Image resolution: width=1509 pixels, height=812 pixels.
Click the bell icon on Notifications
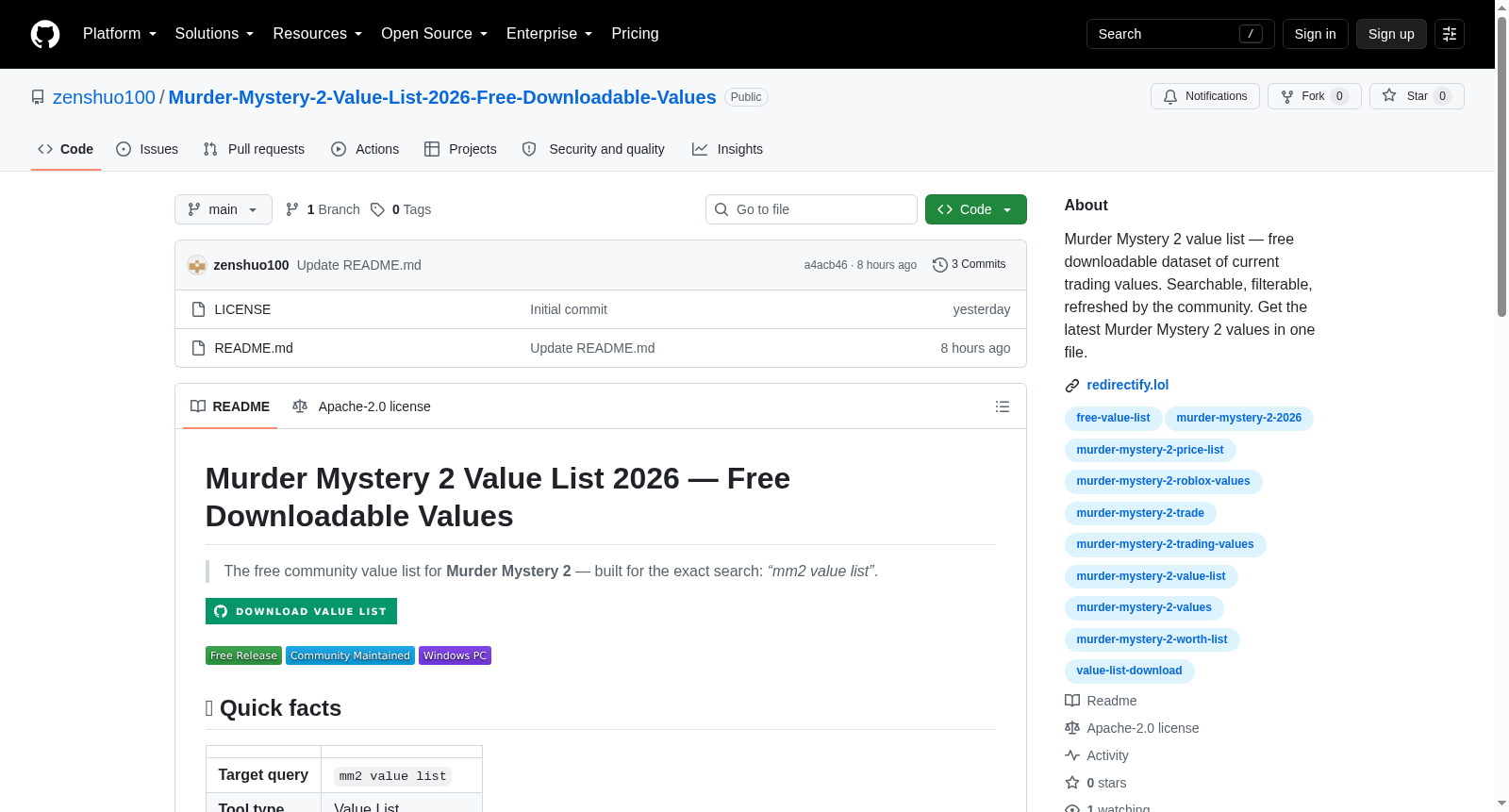(1170, 96)
